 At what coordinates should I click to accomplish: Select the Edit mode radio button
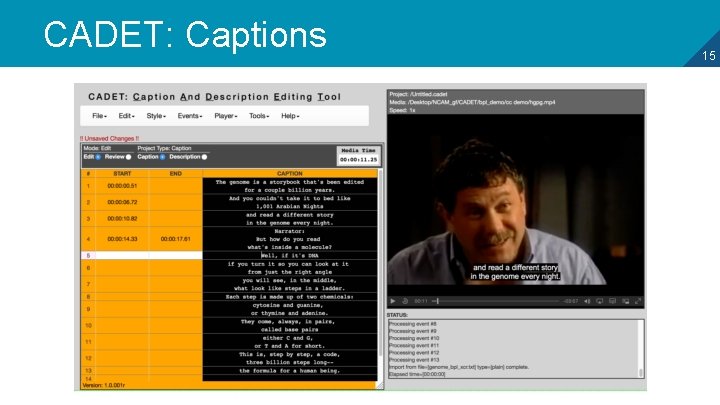point(98,157)
